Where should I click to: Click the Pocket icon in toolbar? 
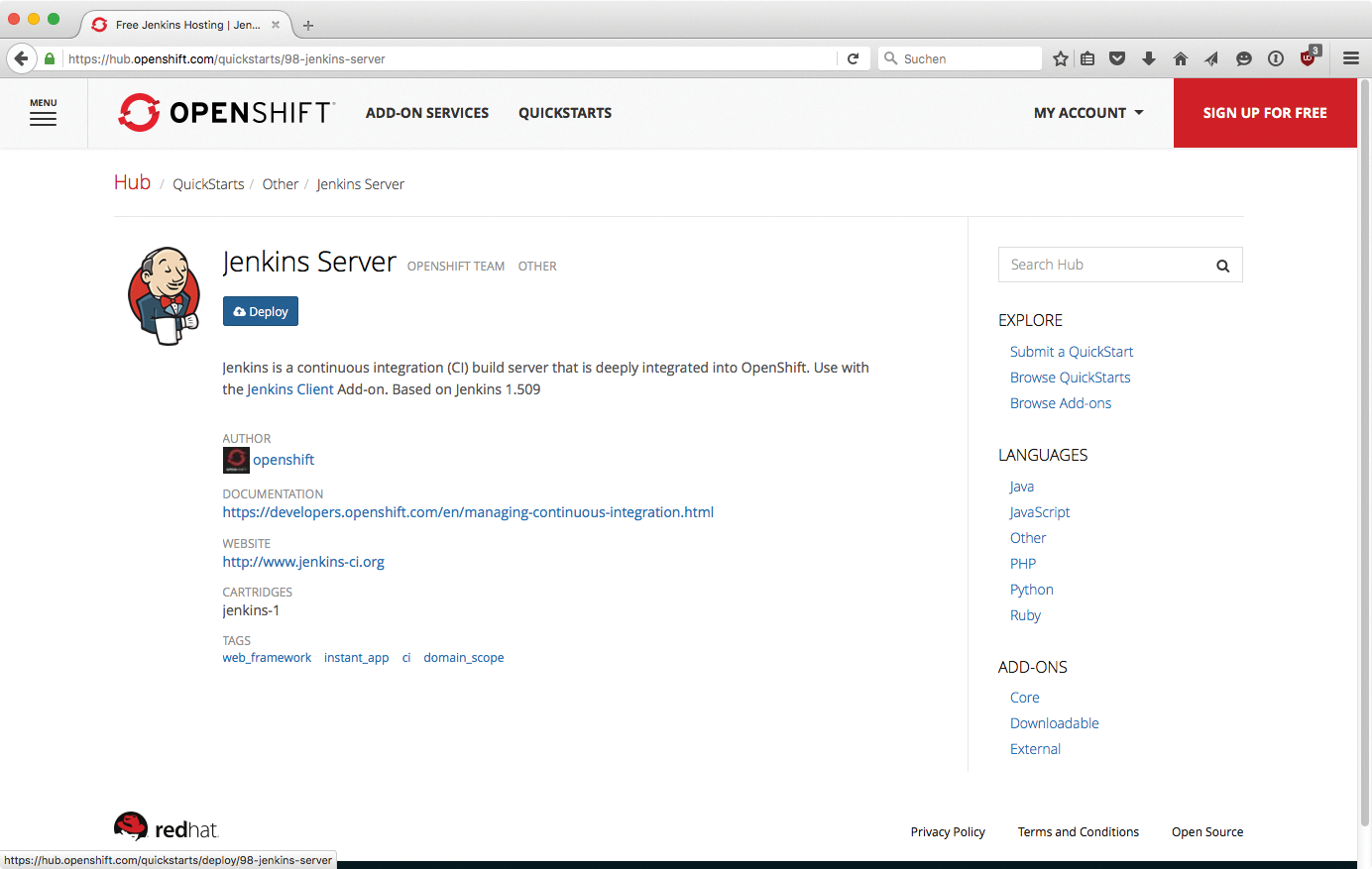[x=1117, y=58]
